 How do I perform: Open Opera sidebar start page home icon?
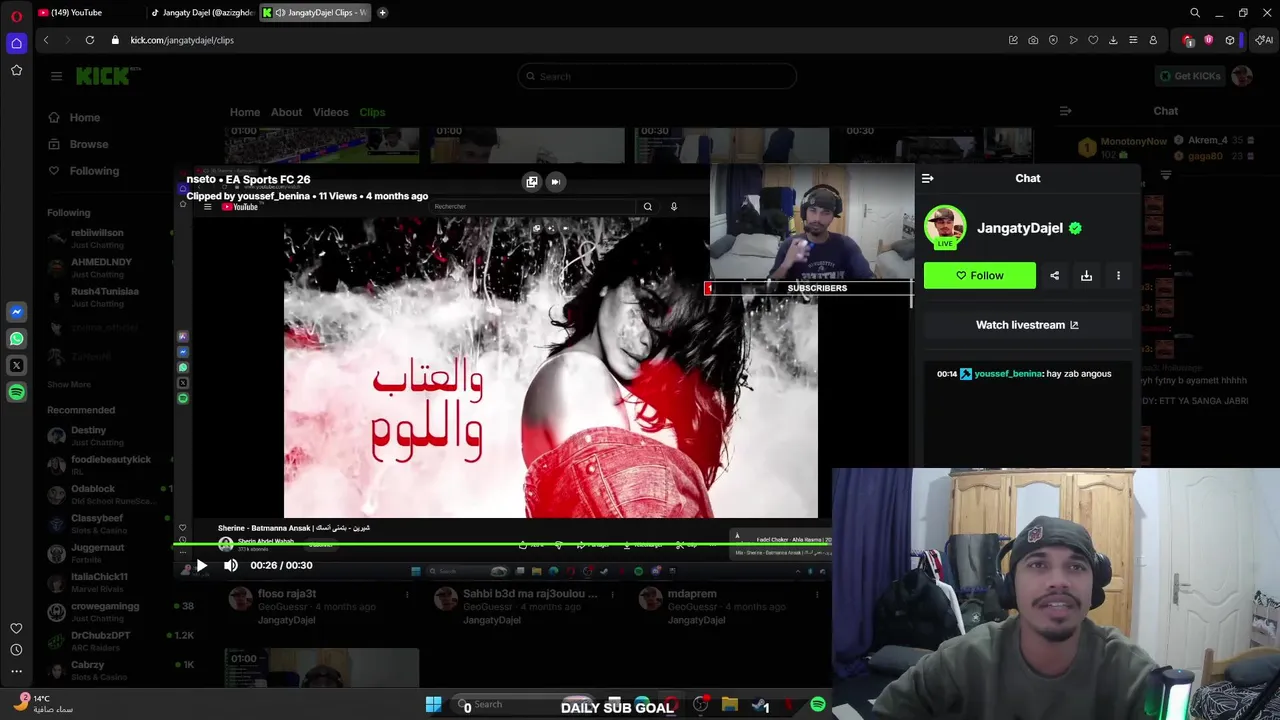tap(16, 43)
